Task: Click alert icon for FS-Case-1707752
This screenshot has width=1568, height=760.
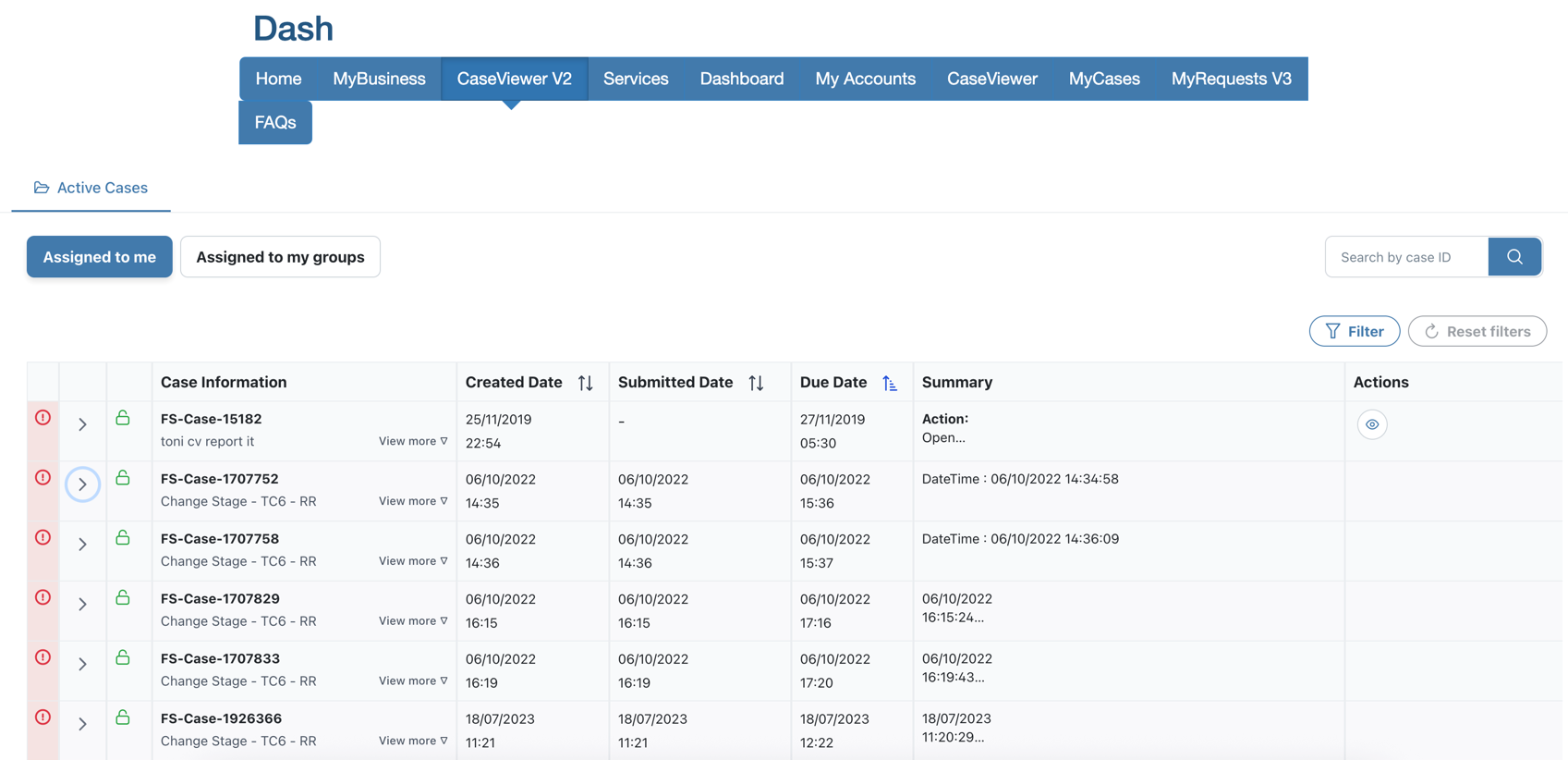Action: [x=43, y=478]
